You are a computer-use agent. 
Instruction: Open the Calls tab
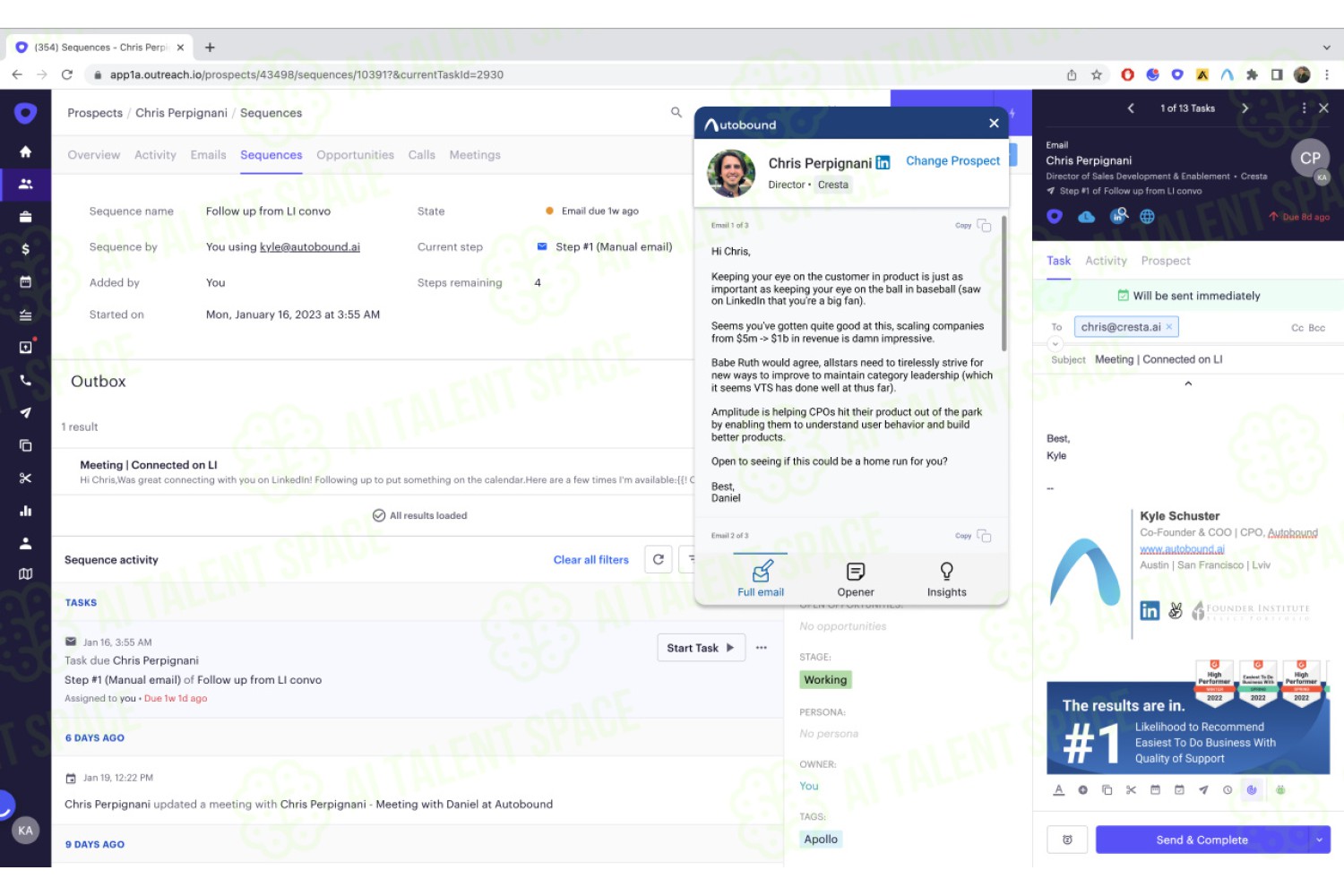(x=421, y=155)
